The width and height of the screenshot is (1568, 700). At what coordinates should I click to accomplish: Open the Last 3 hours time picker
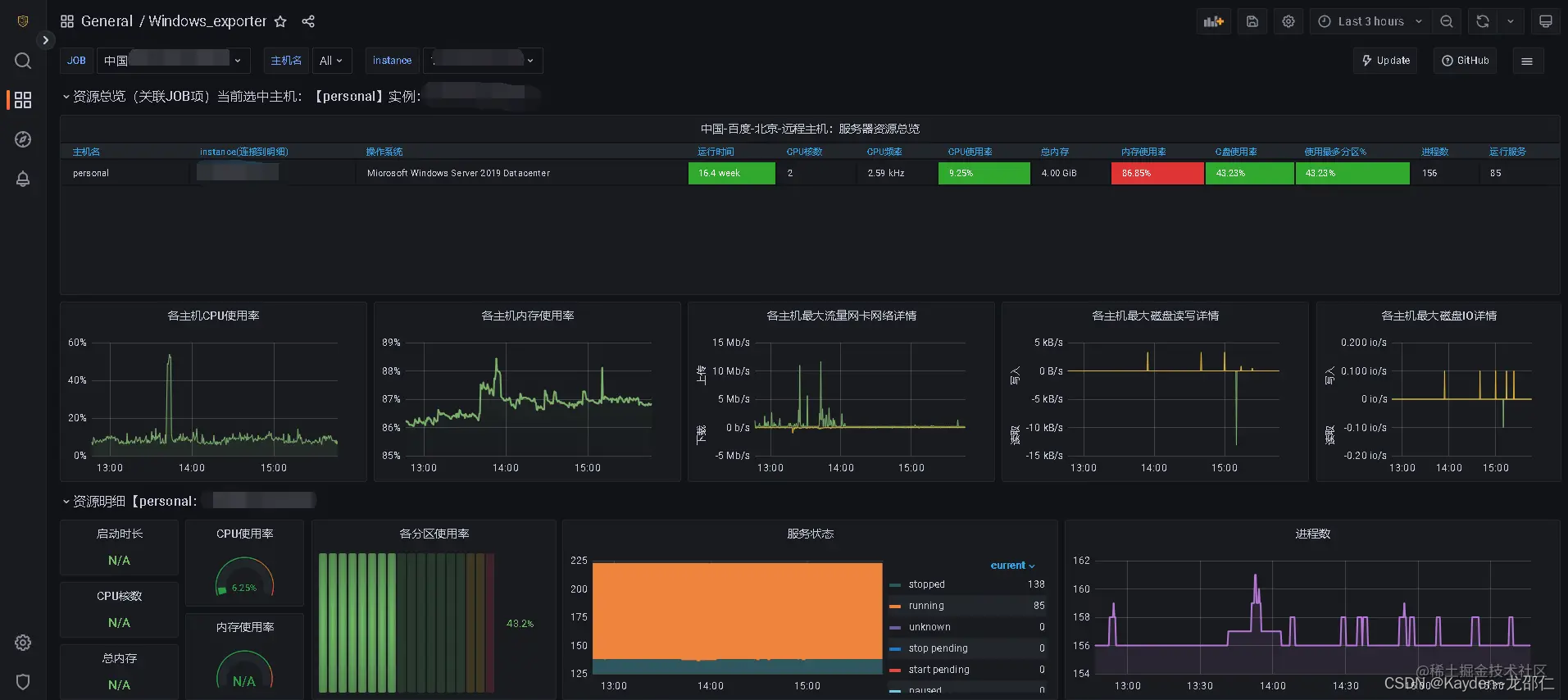pyautogui.click(x=1370, y=21)
